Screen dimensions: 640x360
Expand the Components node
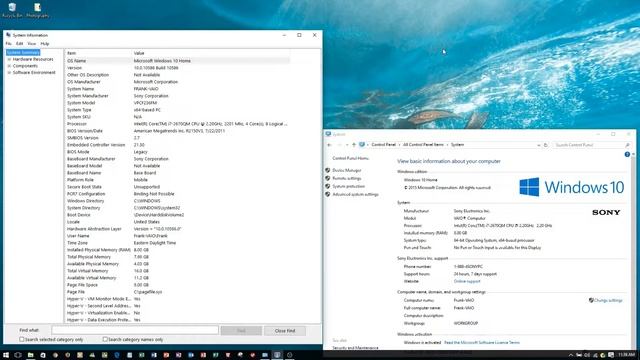click(9, 66)
